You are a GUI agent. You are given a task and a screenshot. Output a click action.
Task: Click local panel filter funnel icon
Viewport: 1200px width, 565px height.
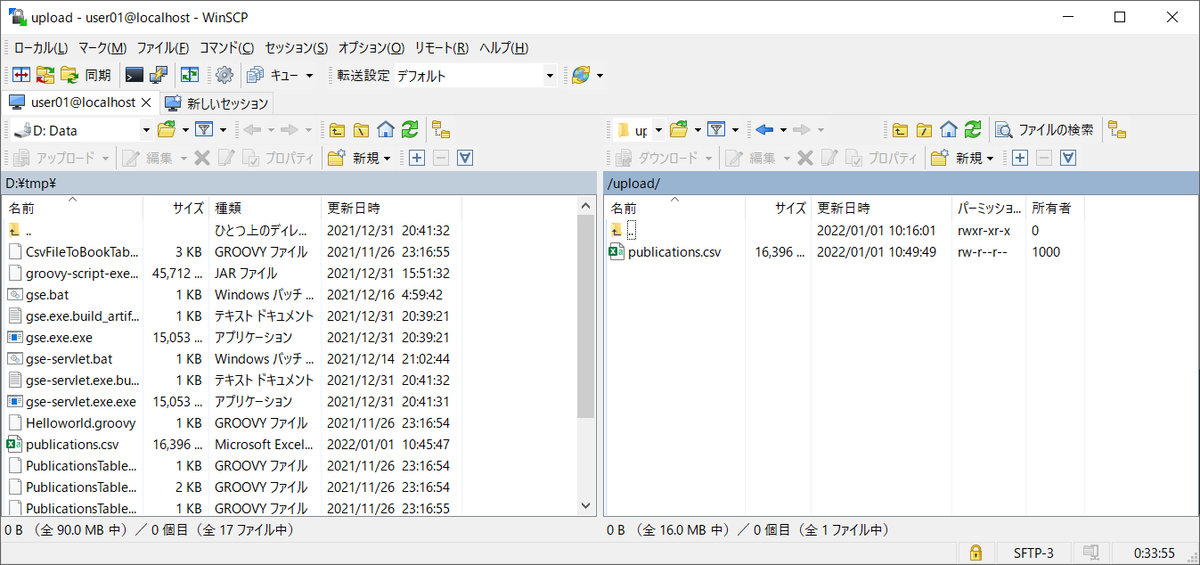(x=204, y=129)
